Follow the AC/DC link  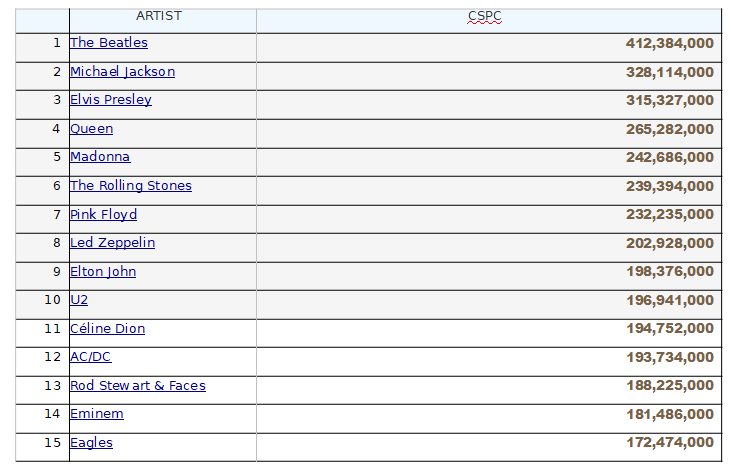click(90, 357)
